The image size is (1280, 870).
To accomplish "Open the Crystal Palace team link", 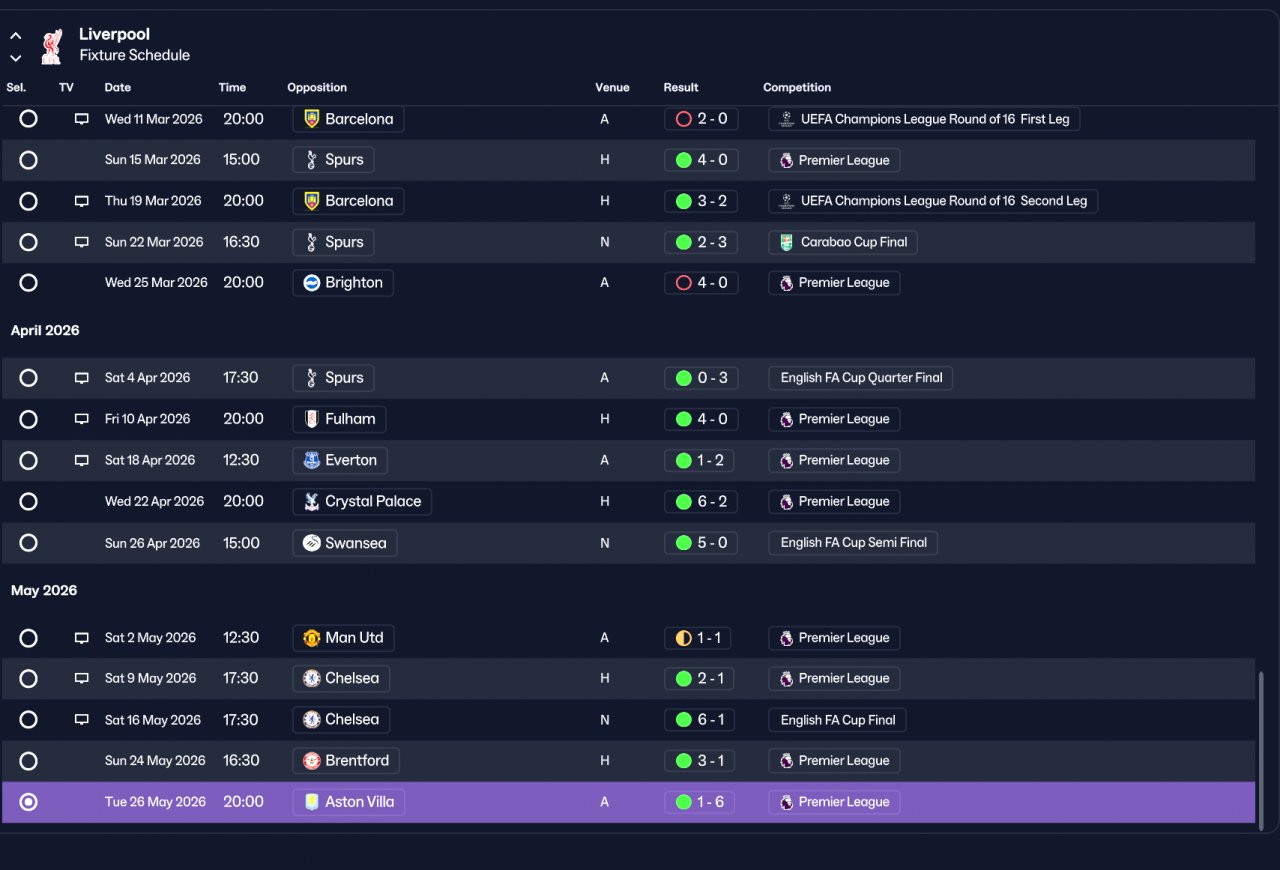I will [362, 502].
